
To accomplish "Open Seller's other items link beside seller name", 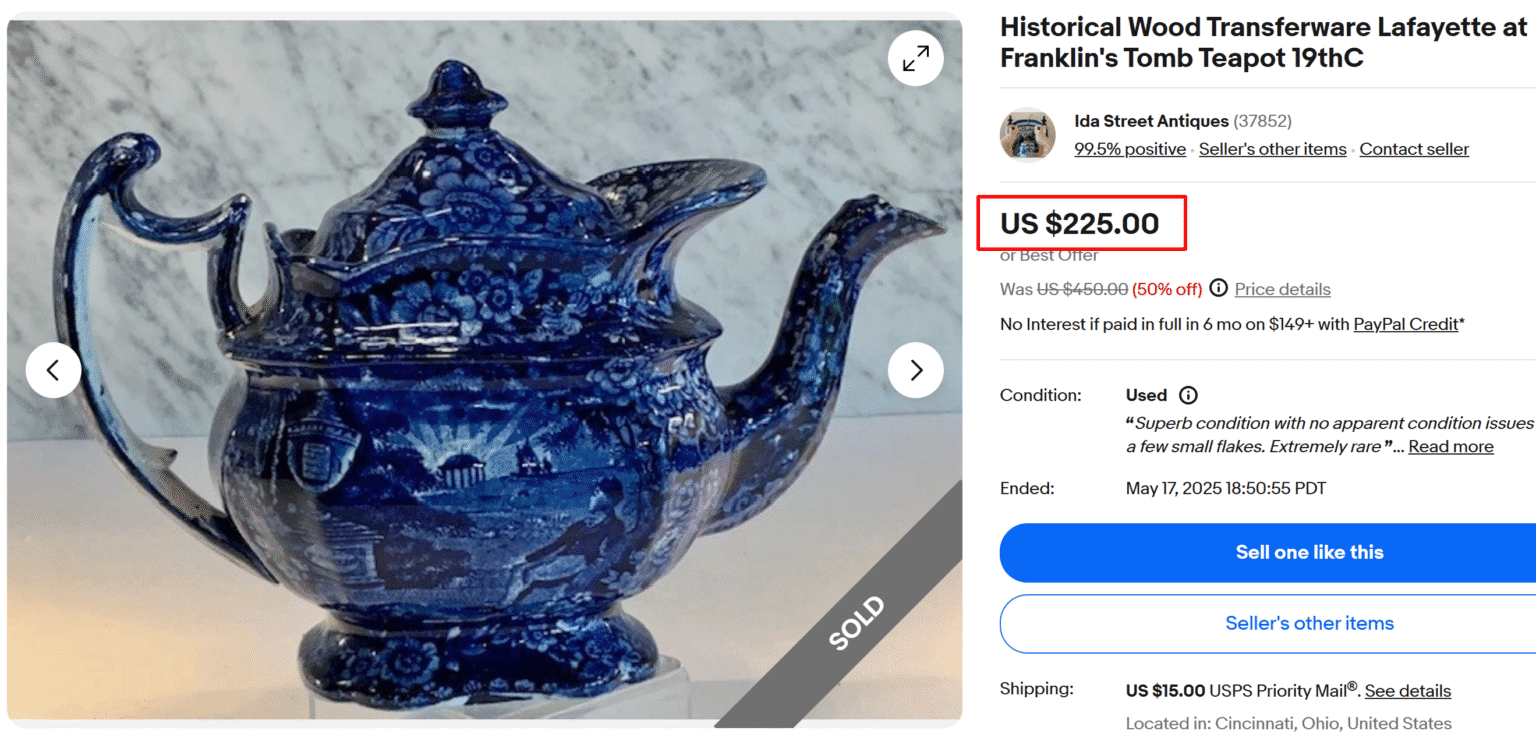I will point(1272,148).
